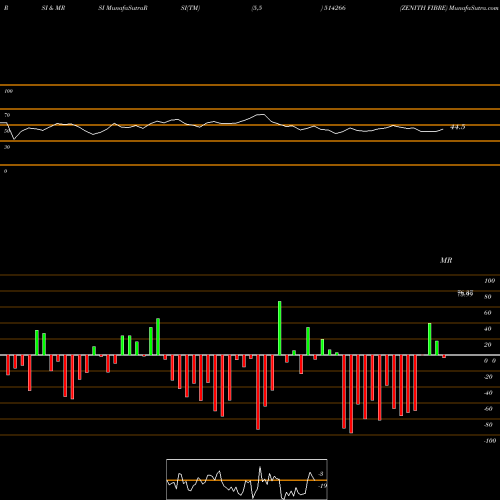Click the 'SI(TM)' header label
The image size is (500, 500).
pyautogui.click(x=190, y=8)
